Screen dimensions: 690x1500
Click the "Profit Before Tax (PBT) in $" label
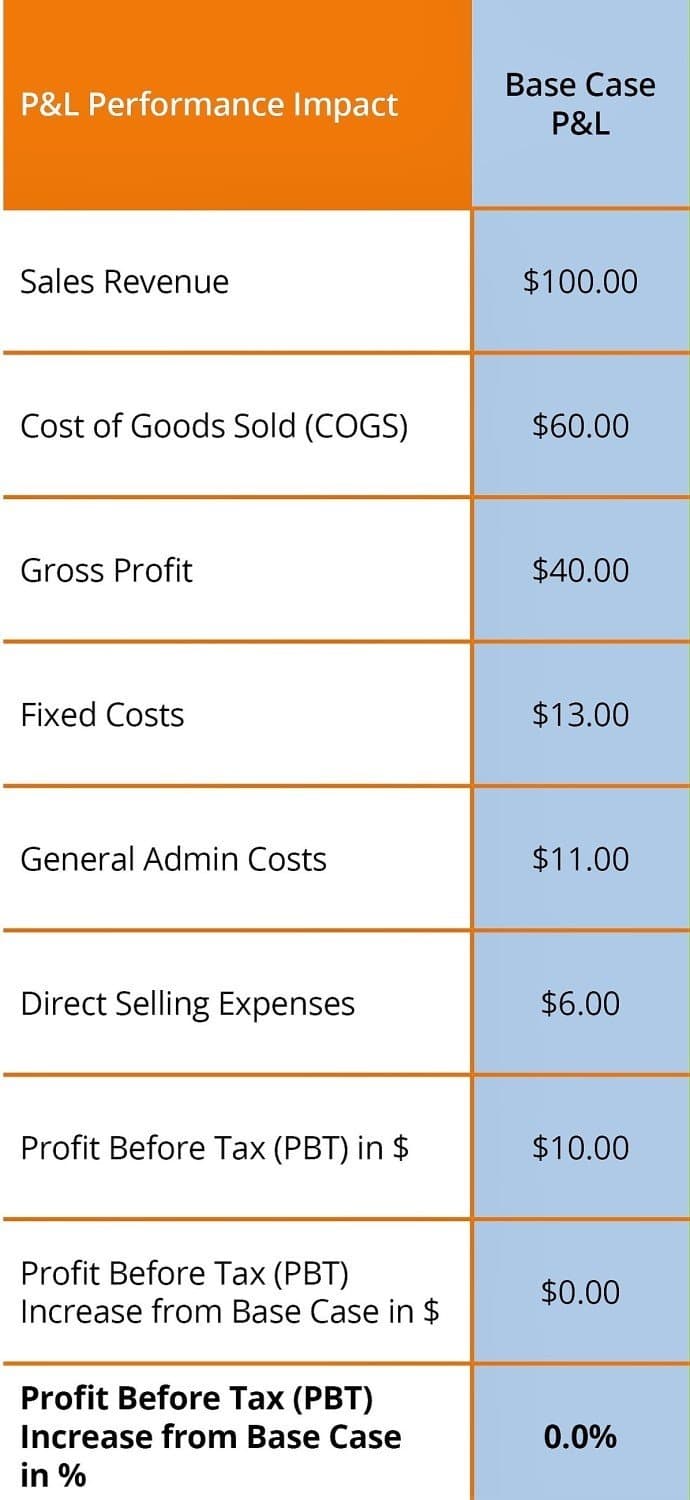pyautogui.click(x=214, y=1147)
